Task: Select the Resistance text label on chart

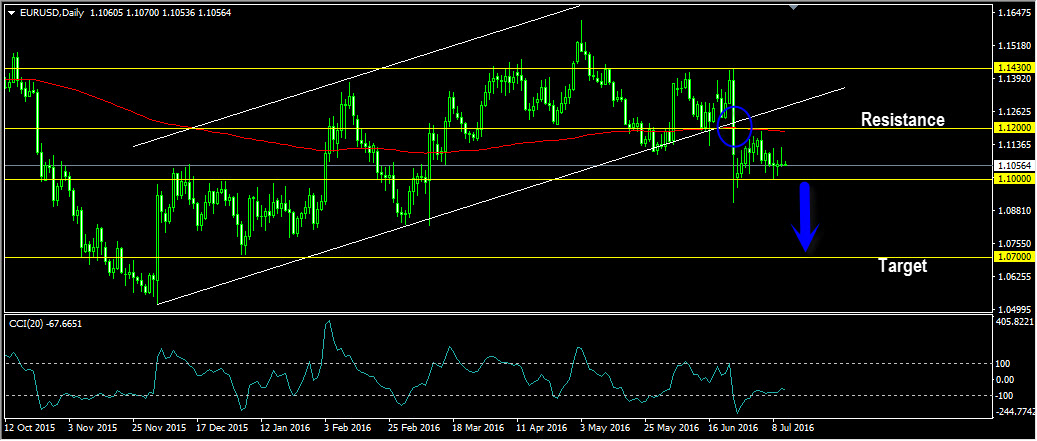Action: 902,120
